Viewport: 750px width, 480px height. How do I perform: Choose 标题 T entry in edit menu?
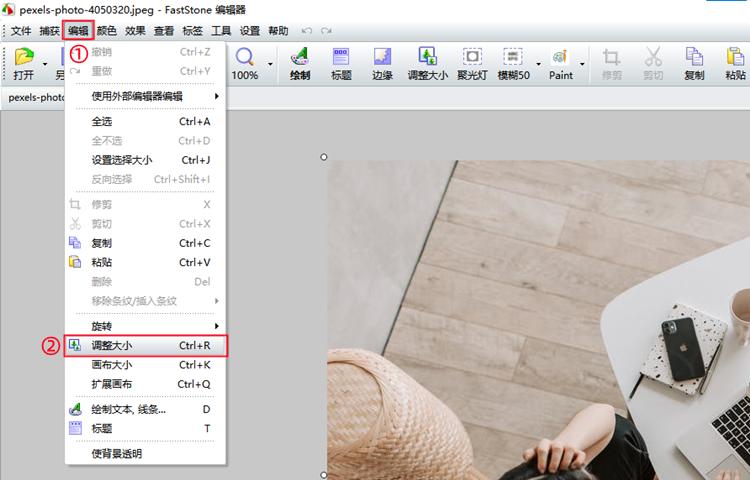(145, 428)
